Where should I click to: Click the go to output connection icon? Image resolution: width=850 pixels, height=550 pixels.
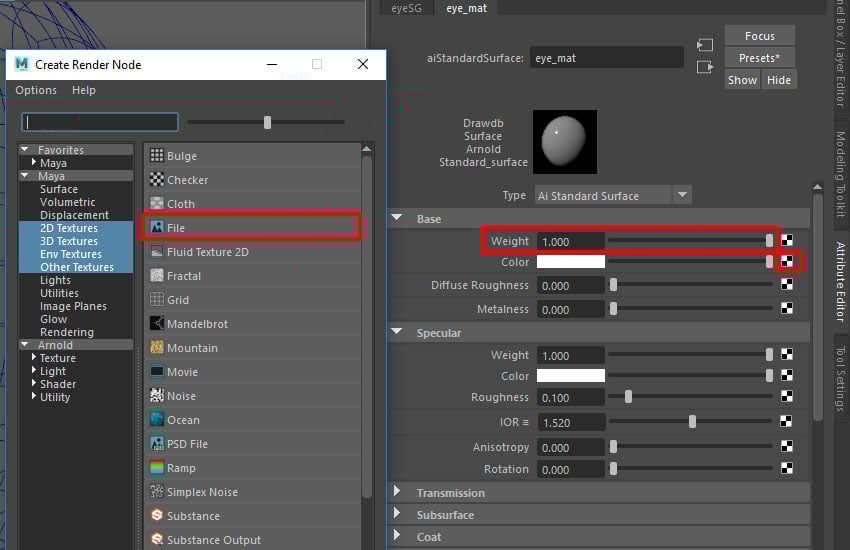pos(705,67)
